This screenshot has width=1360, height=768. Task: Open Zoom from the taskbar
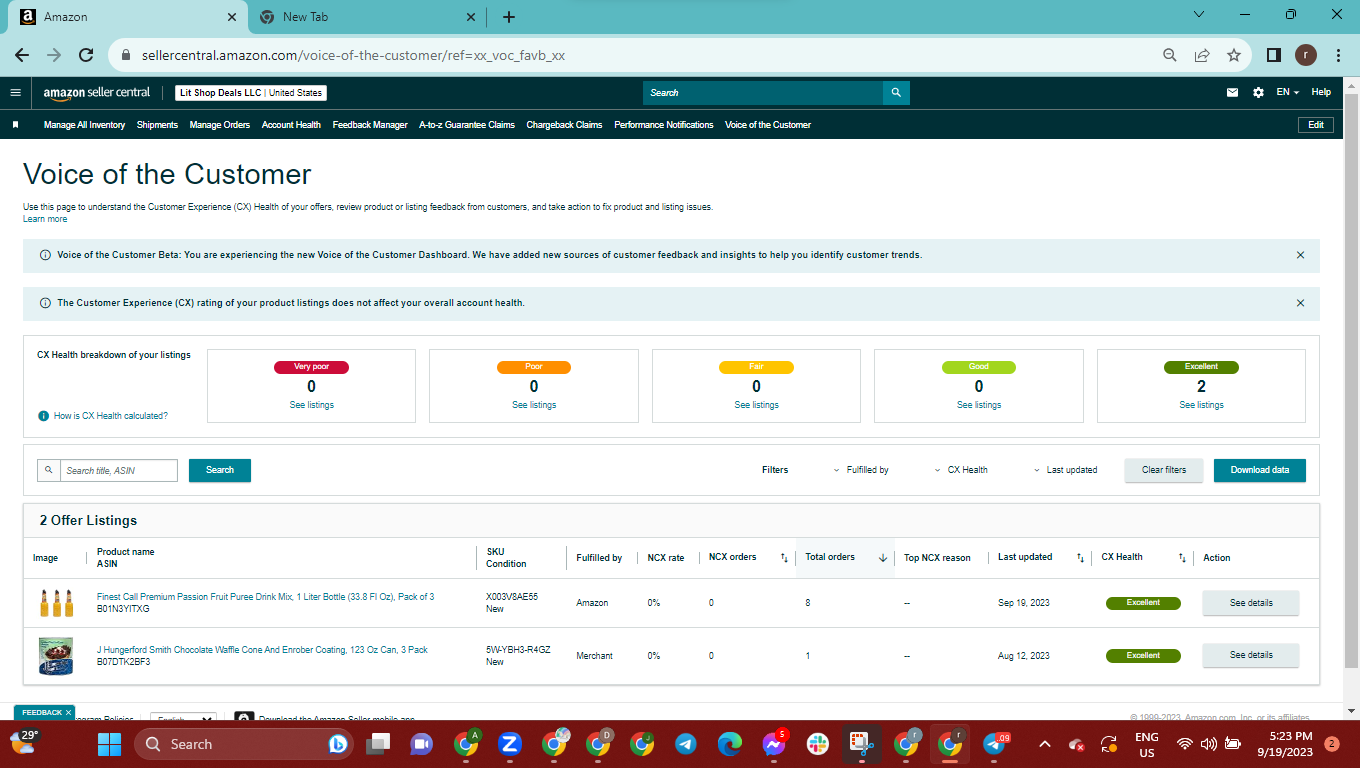point(509,744)
